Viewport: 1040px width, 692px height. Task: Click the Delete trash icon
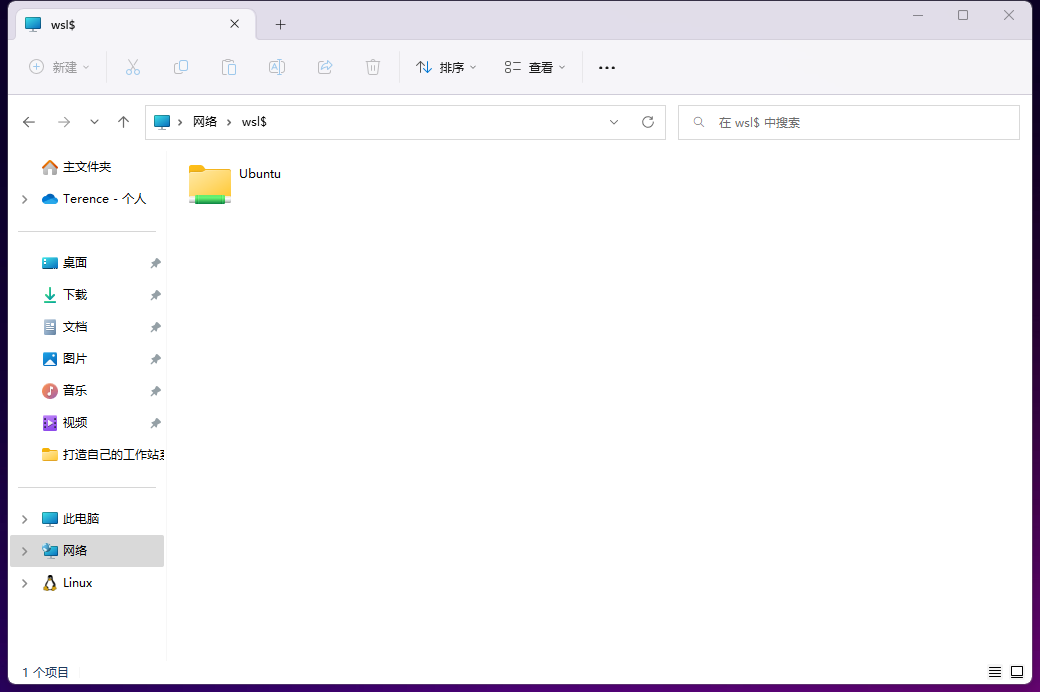pos(373,67)
